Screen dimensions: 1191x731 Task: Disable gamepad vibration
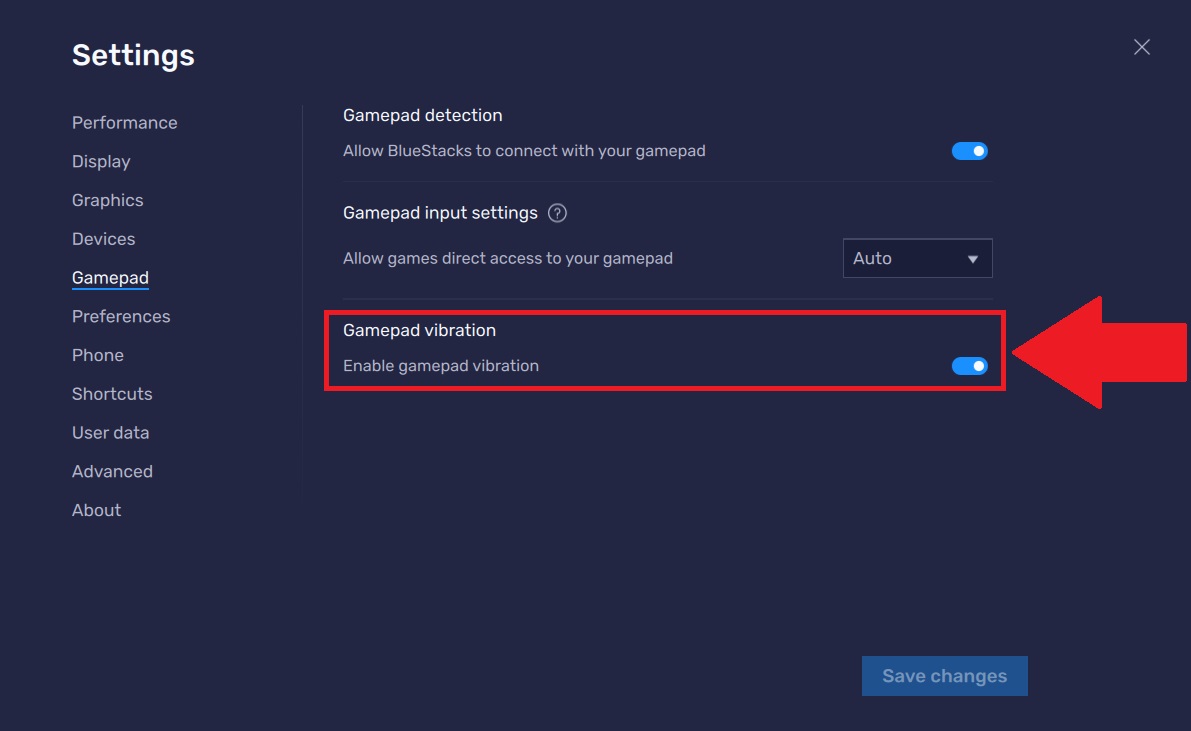(x=969, y=365)
